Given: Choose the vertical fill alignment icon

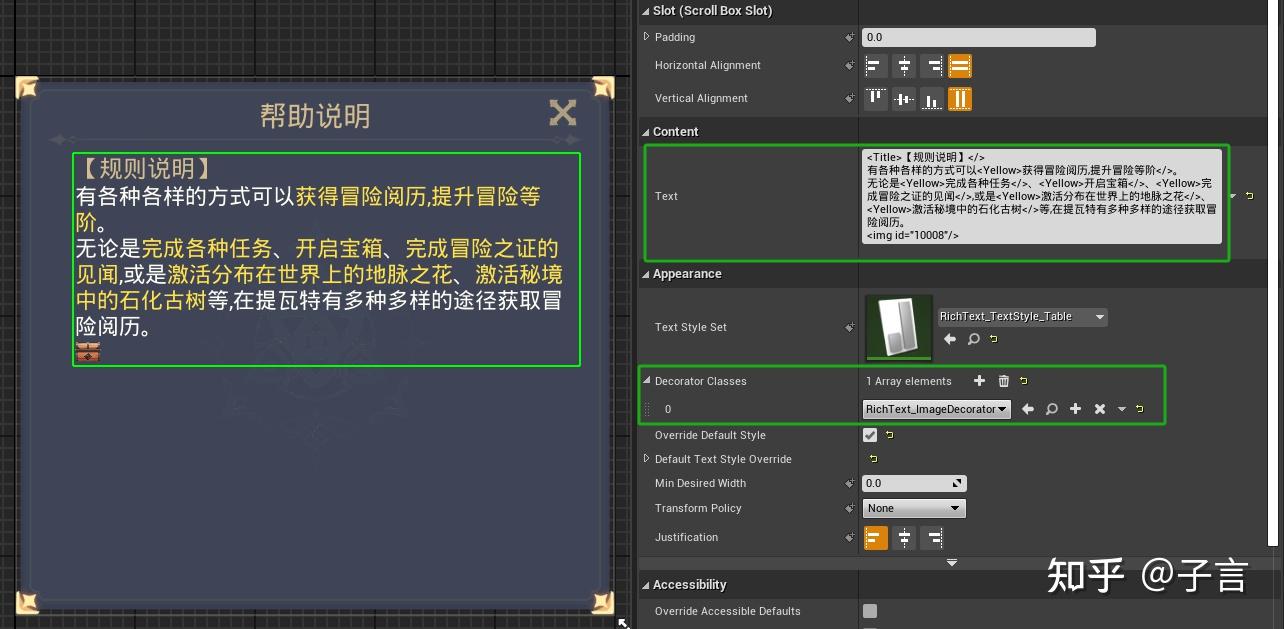Looking at the screenshot, I should coord(960,98).
